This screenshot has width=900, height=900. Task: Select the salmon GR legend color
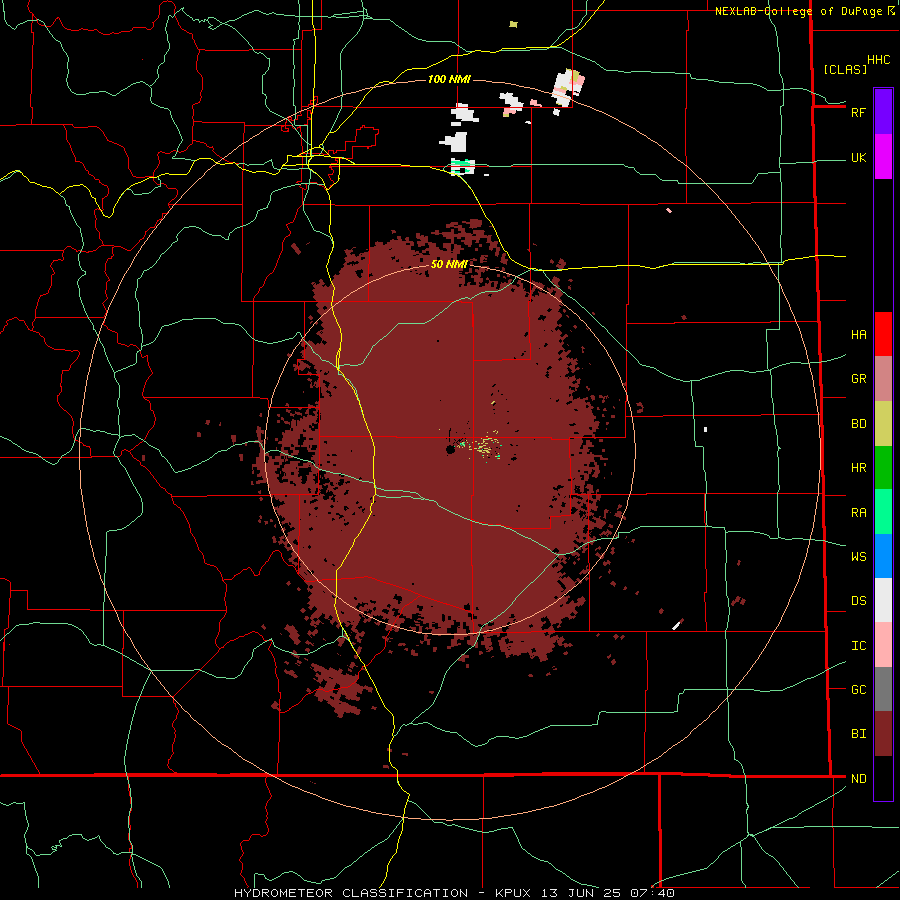883,379
